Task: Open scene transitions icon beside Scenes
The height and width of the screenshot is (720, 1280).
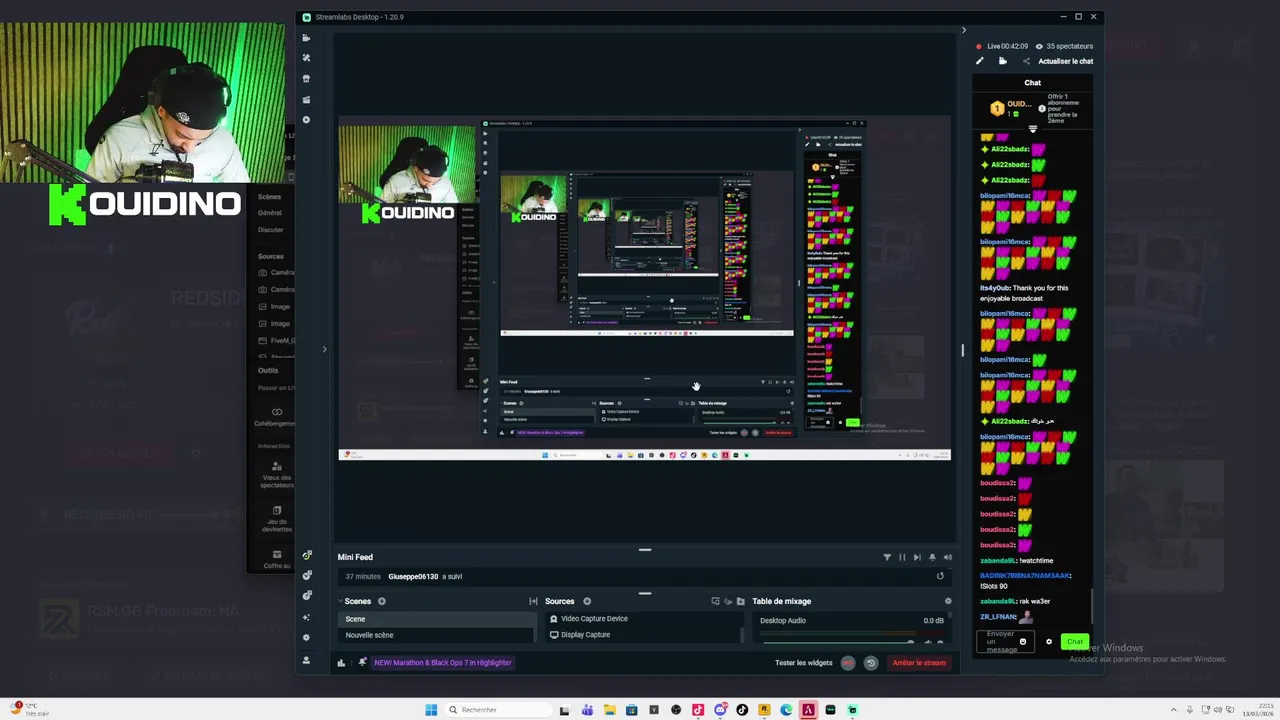Action: (x=533, y=601)
